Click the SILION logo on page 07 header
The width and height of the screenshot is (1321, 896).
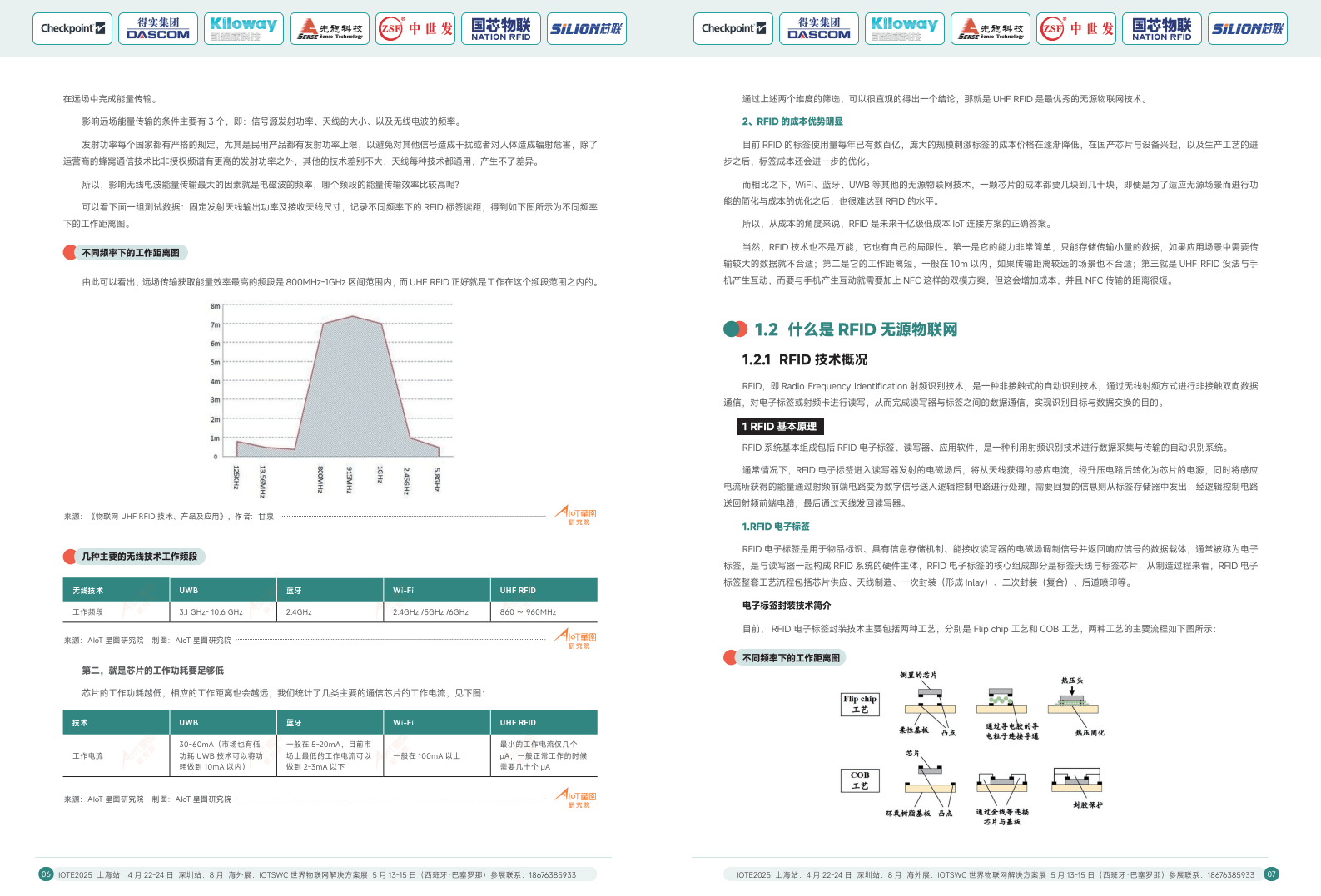coord(1248,28)
